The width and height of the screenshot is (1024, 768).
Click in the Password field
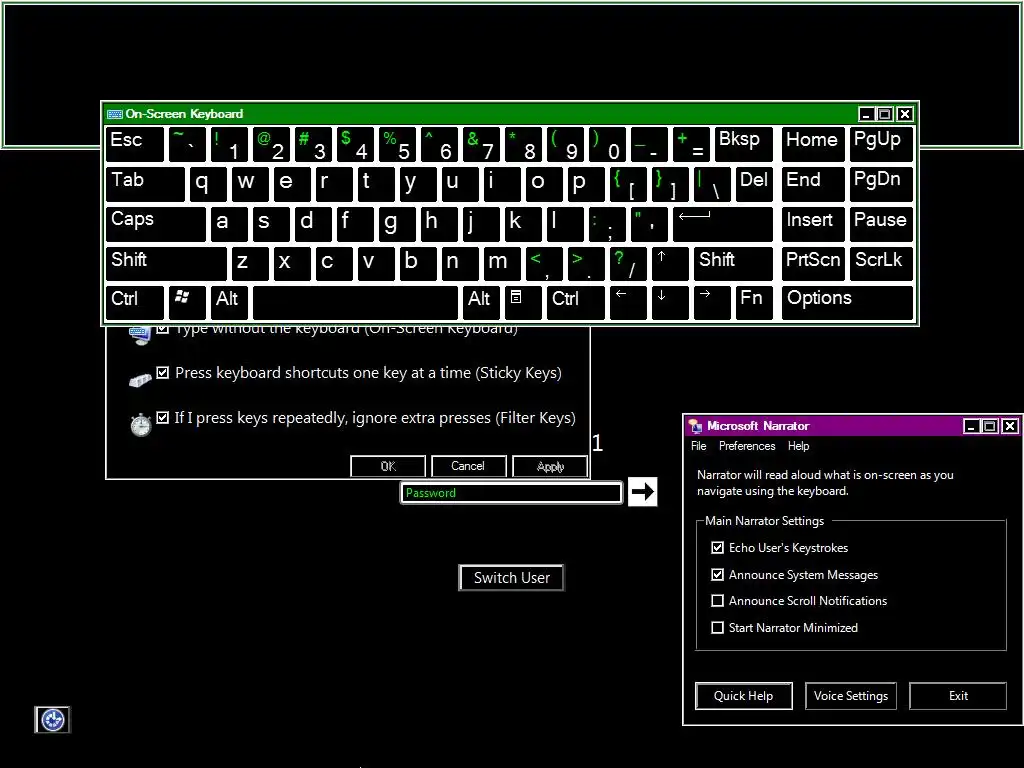click(511, 492)
